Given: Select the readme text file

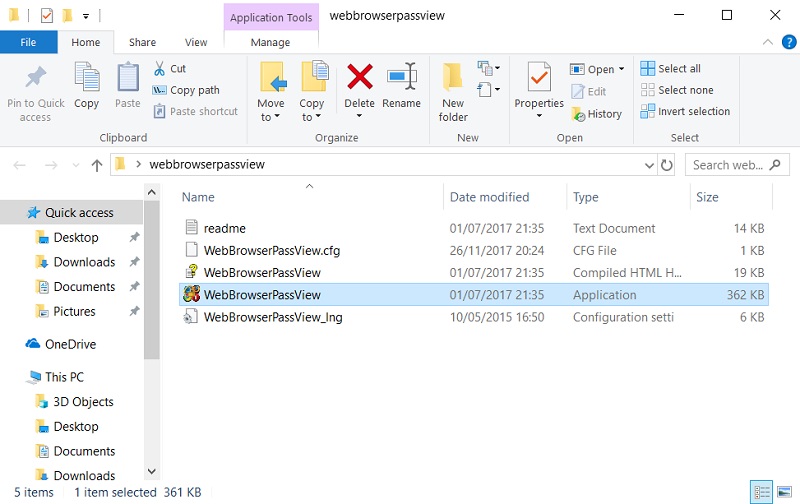Looking at the screenshot, I should click(x=474, y=228).
